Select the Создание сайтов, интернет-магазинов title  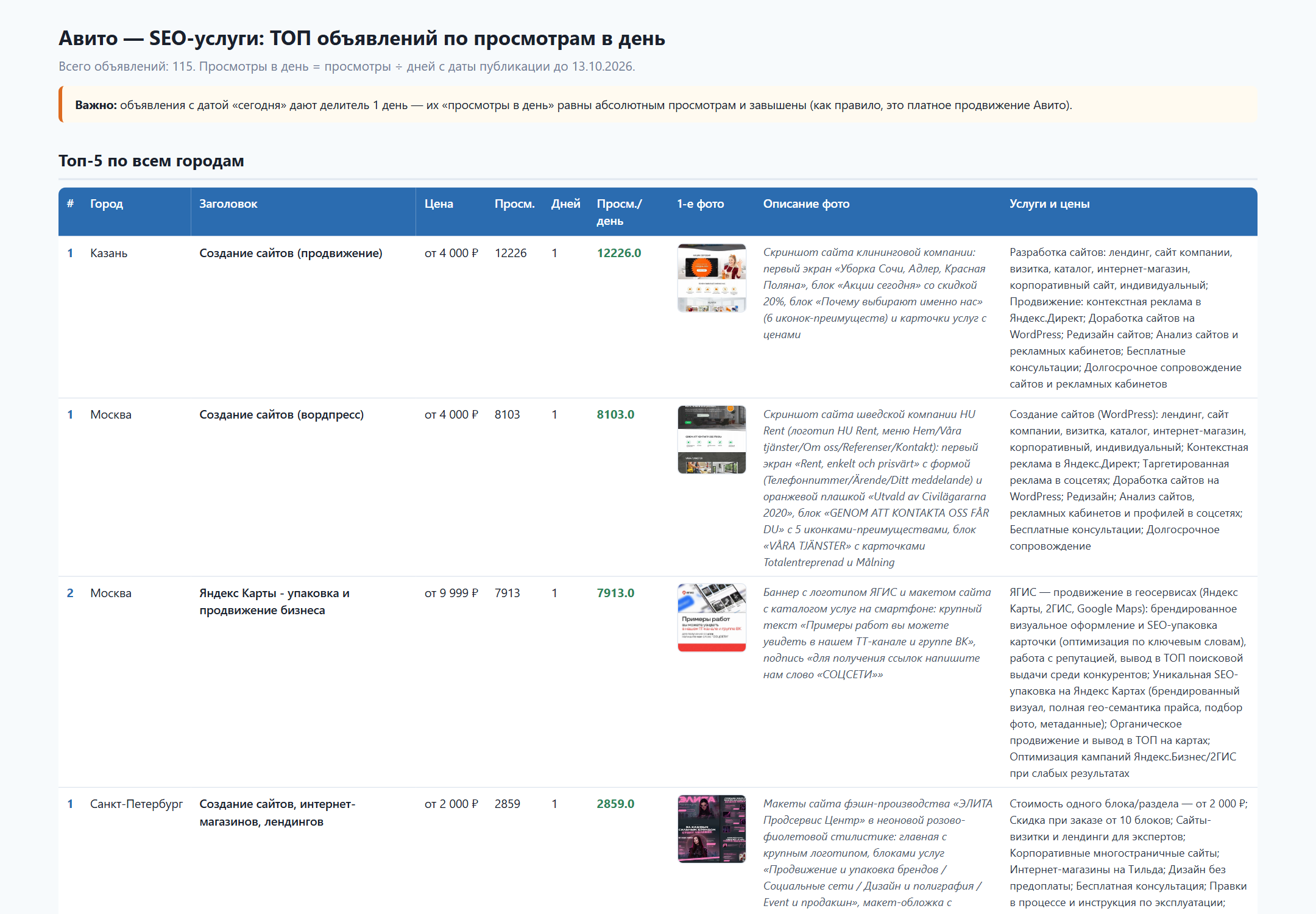[277, 812]
